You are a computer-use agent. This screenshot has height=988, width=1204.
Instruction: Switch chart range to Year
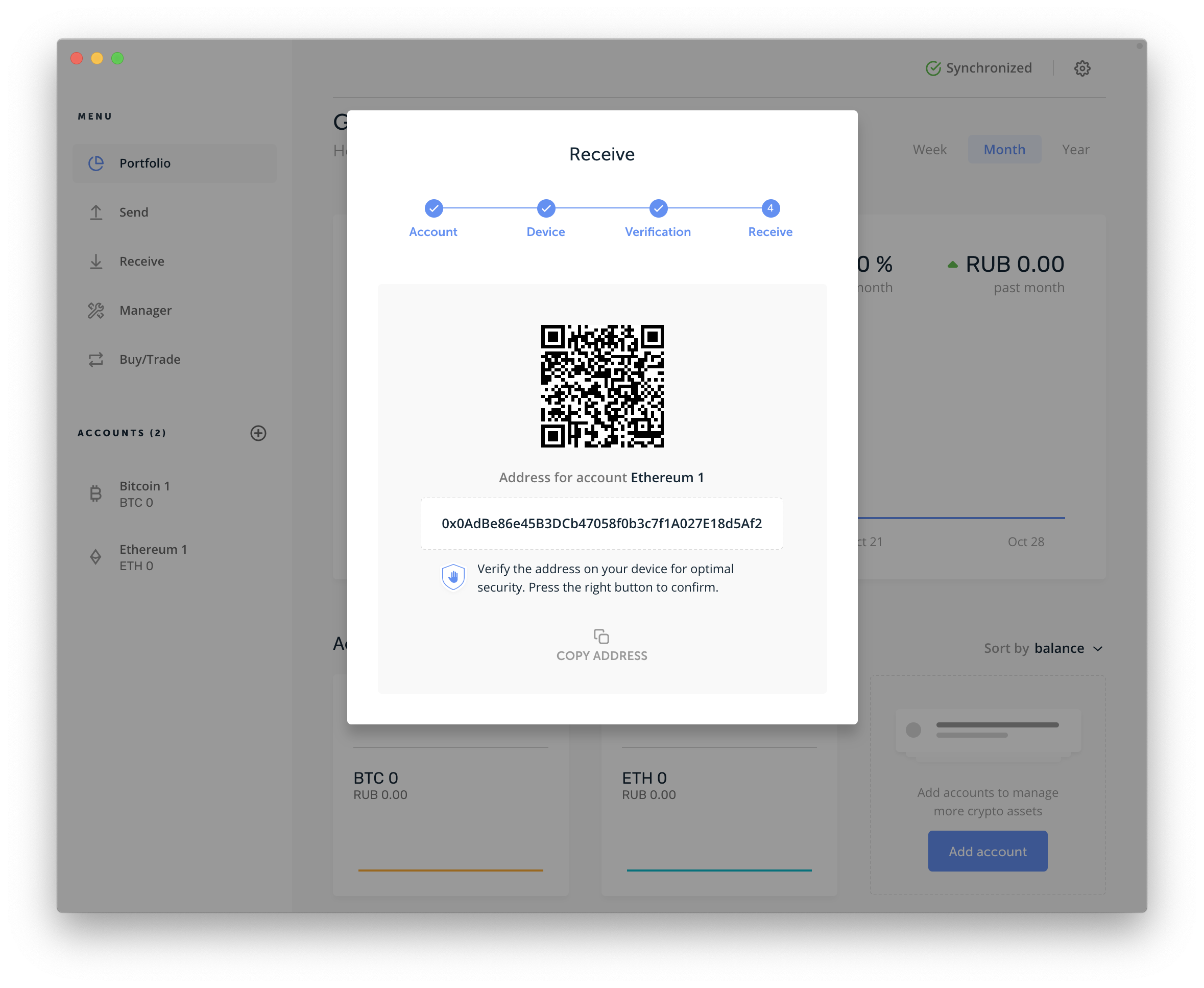1075,150
